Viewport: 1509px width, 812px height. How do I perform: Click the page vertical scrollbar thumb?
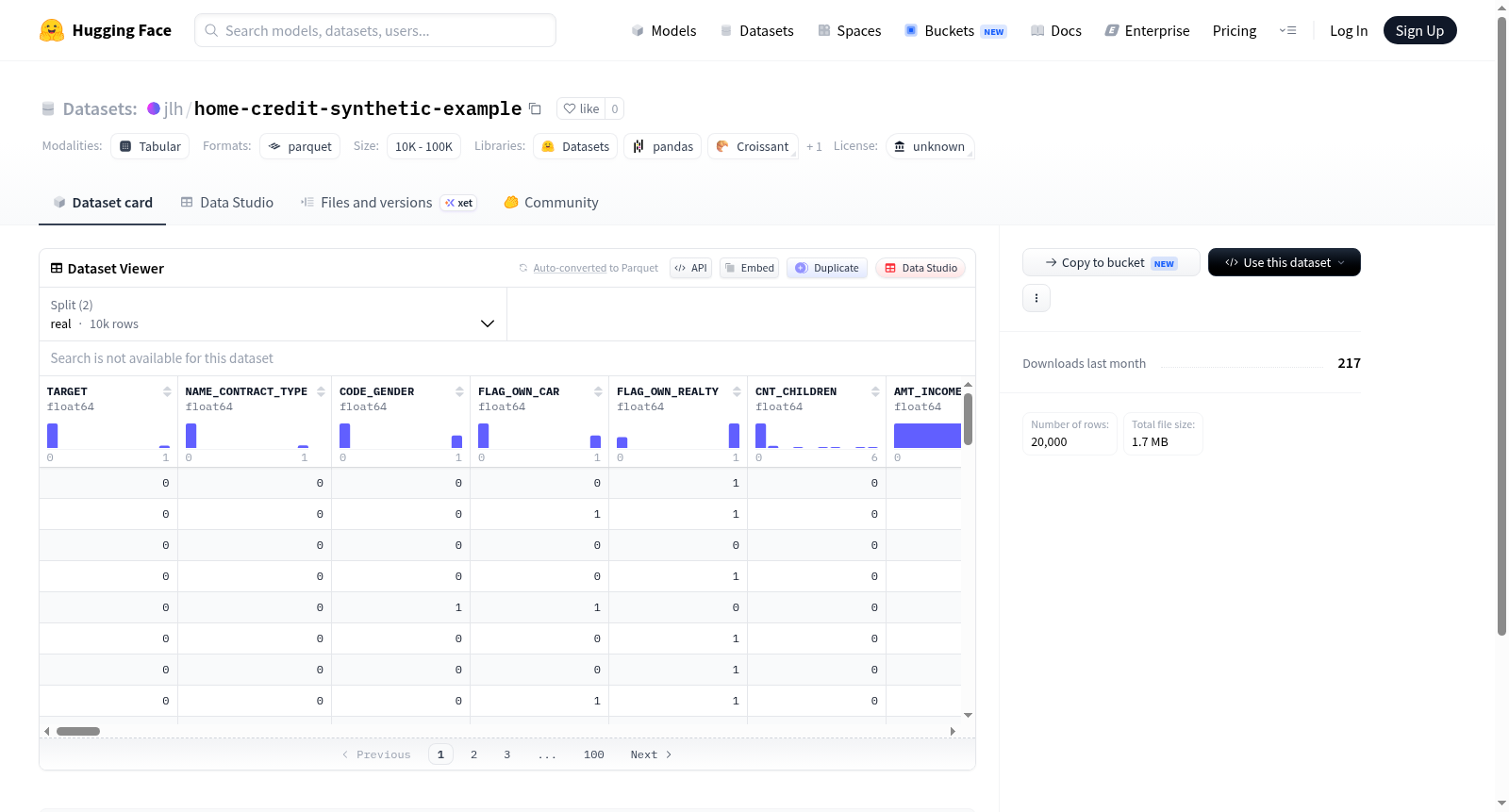(x=1502, y=325)
